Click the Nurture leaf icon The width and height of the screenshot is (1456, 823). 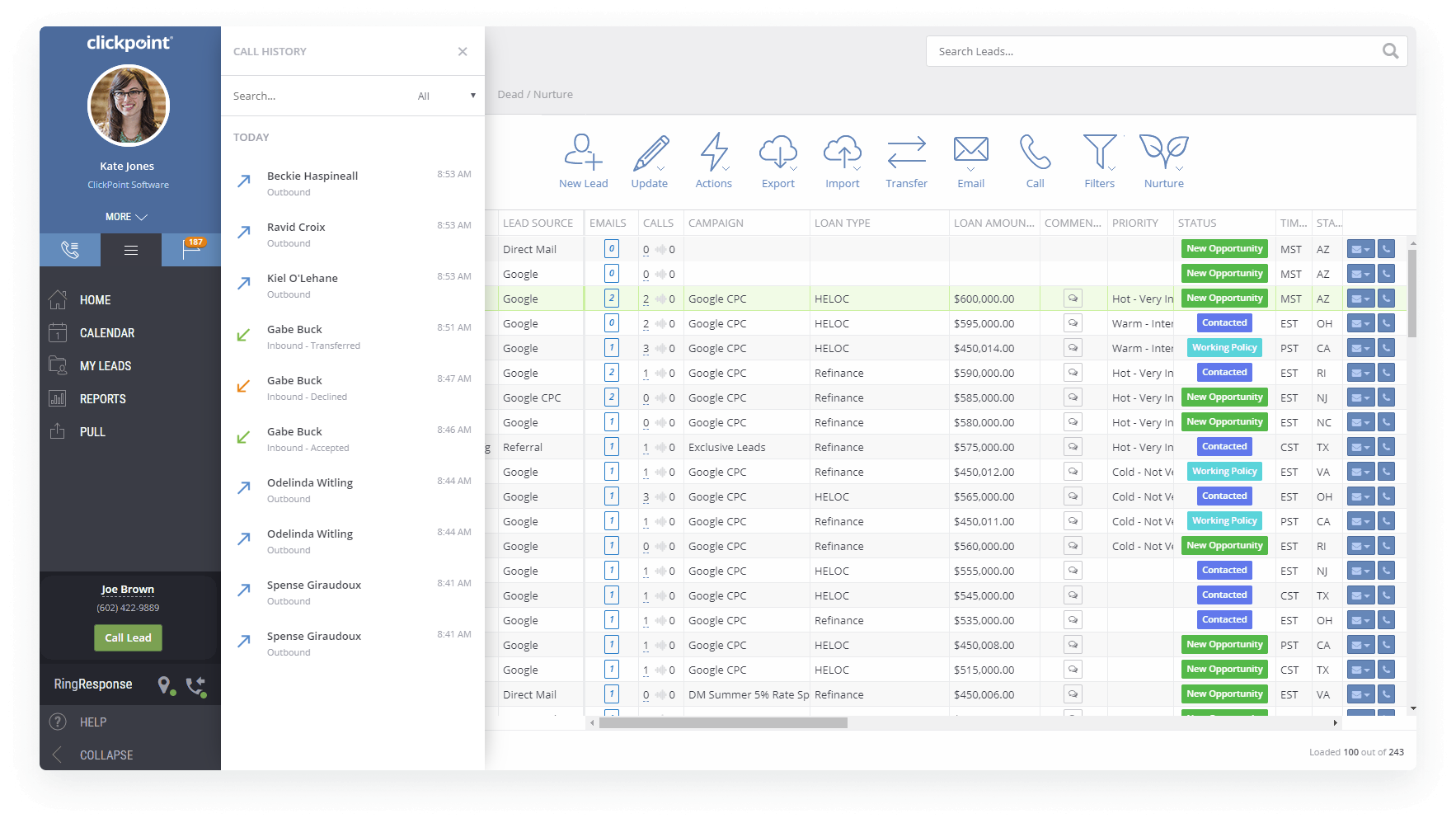pos(1164,153)
